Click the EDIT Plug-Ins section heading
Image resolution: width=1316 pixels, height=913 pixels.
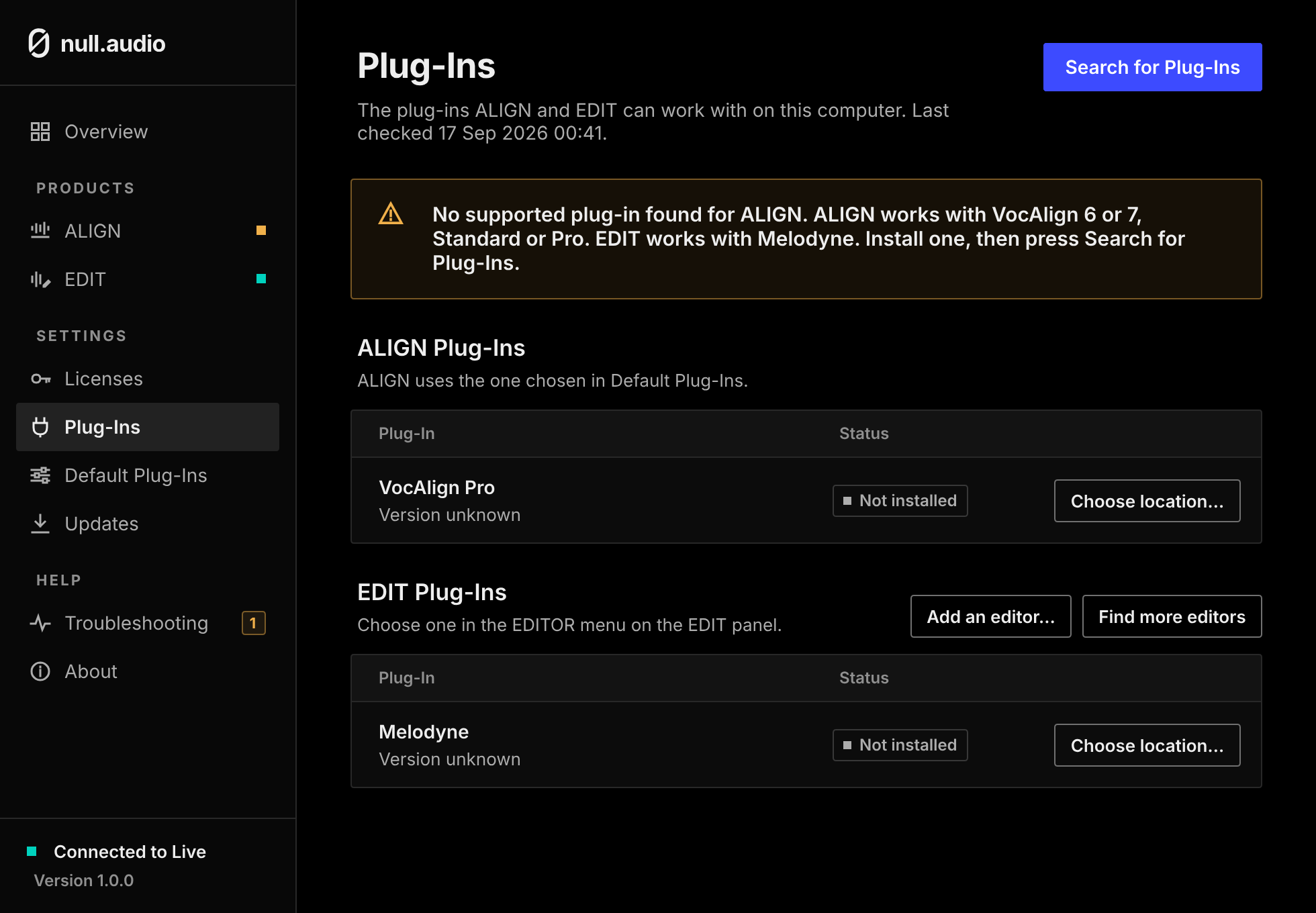[432, 592]
